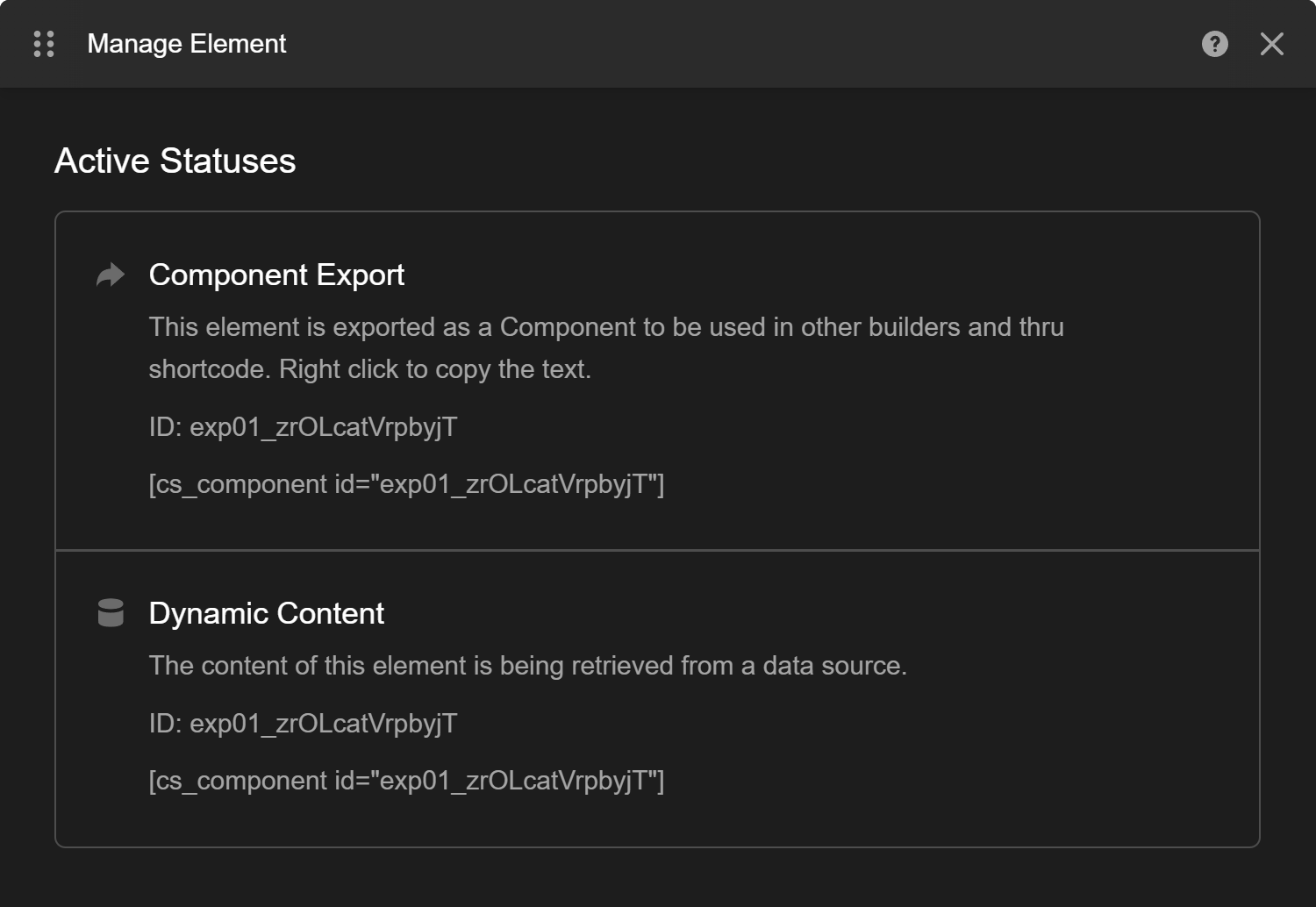Image resolution: width=1316 pixels, height=907 pixels.
Task: Click the Component Export description text
Action: (x=605, y=347)
